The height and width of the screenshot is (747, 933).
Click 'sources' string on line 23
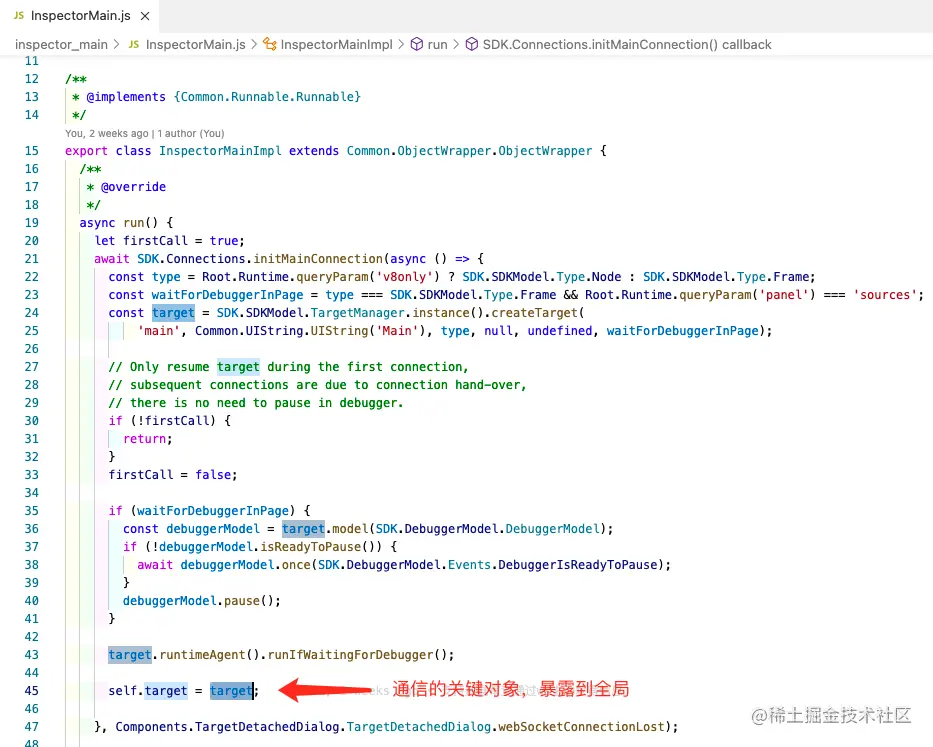coord(885,295)
